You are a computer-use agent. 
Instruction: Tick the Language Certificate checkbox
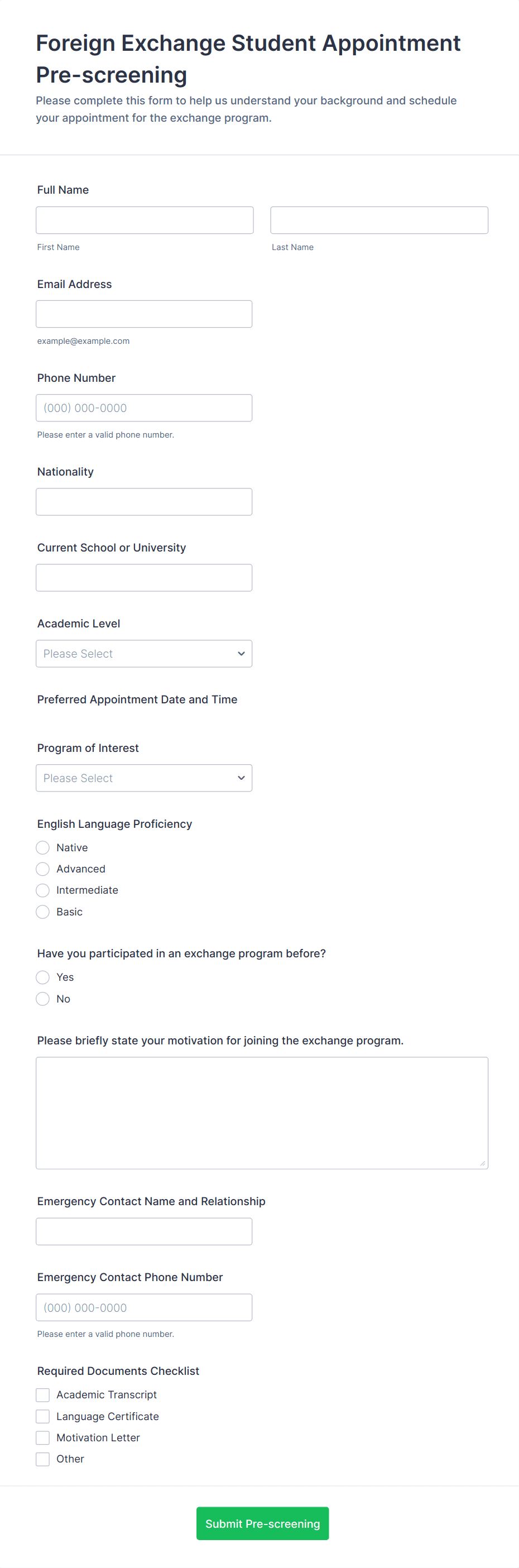coord(42,1416)
